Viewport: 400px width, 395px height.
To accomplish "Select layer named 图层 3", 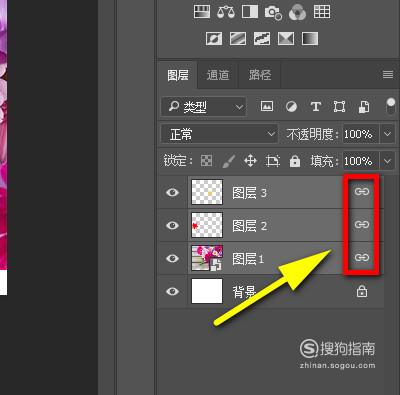I will (249, 193).
